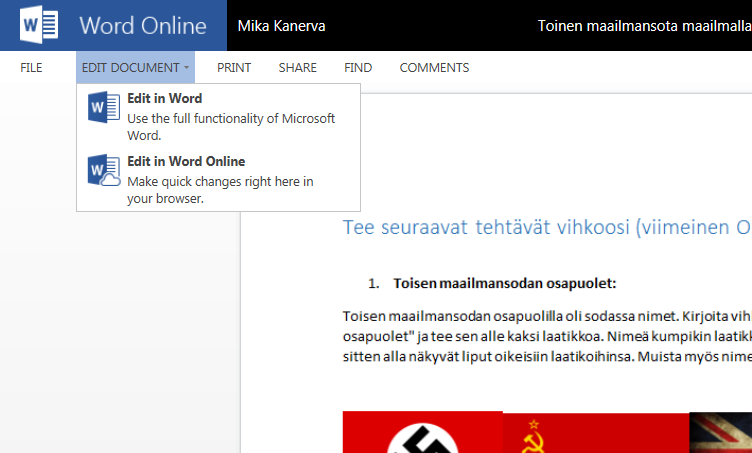Click the Edit in Word icon
The image size is (752, 453).
click(104, 107)
